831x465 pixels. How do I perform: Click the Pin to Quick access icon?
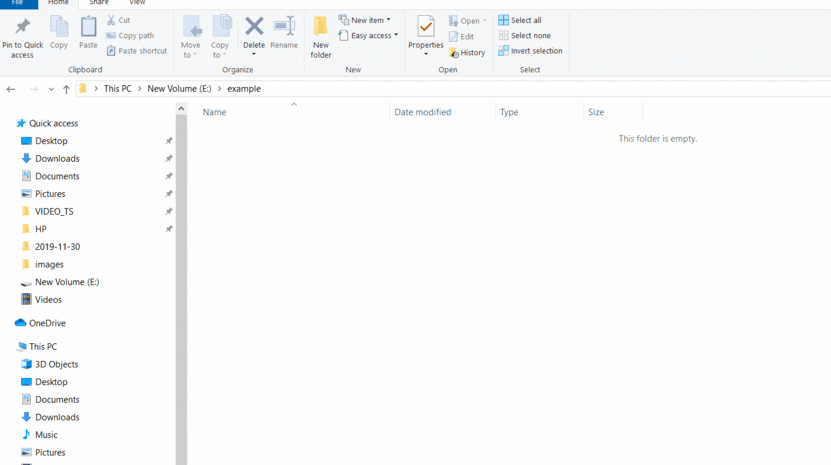click(x=22, y=27)
